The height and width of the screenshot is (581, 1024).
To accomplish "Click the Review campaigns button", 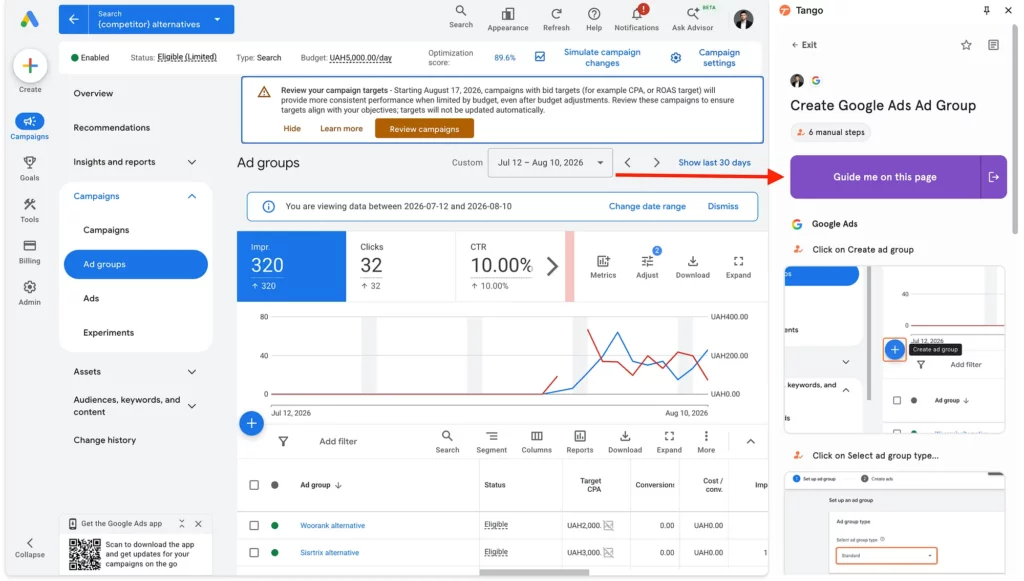I will coord(424,129).
